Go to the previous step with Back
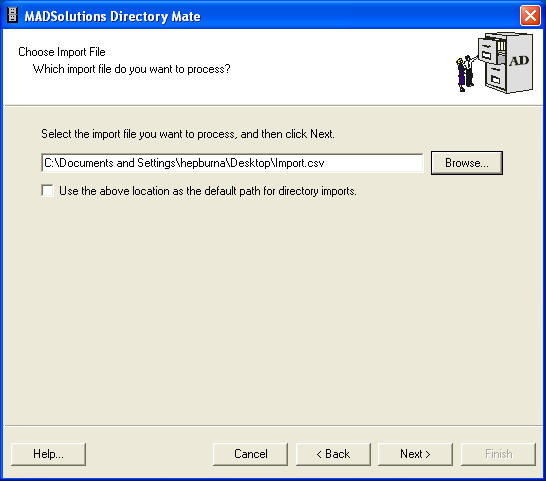546x481 pixels. tap(333, 454)
